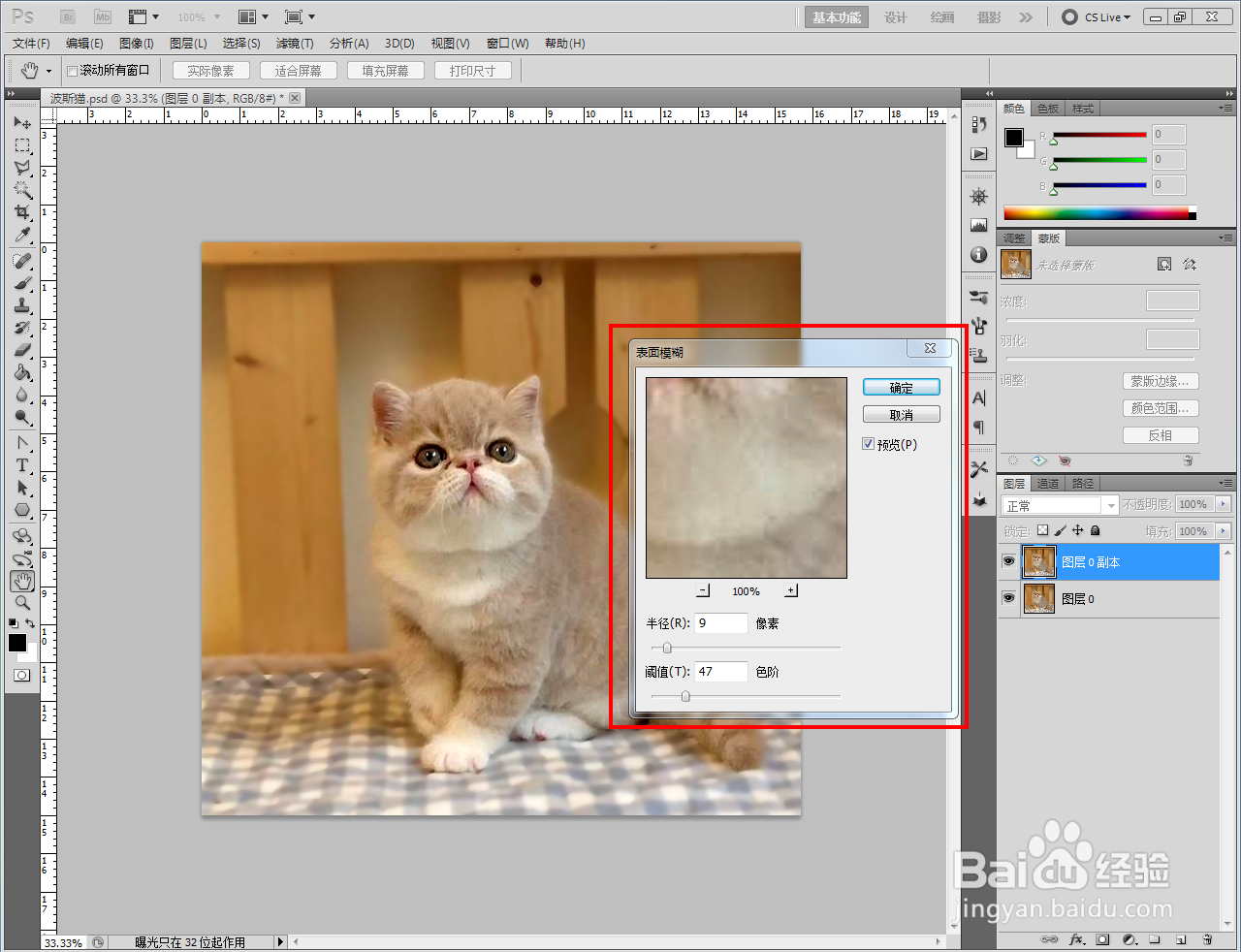Click the add layer mask icon

[x=1102, y=939]
